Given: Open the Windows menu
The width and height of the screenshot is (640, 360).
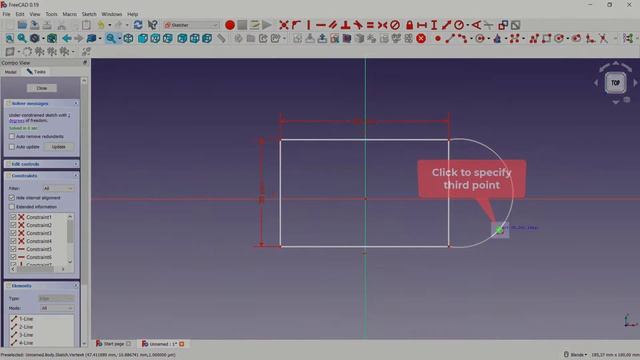Looking at the screenshot, I should coord(111,14).
